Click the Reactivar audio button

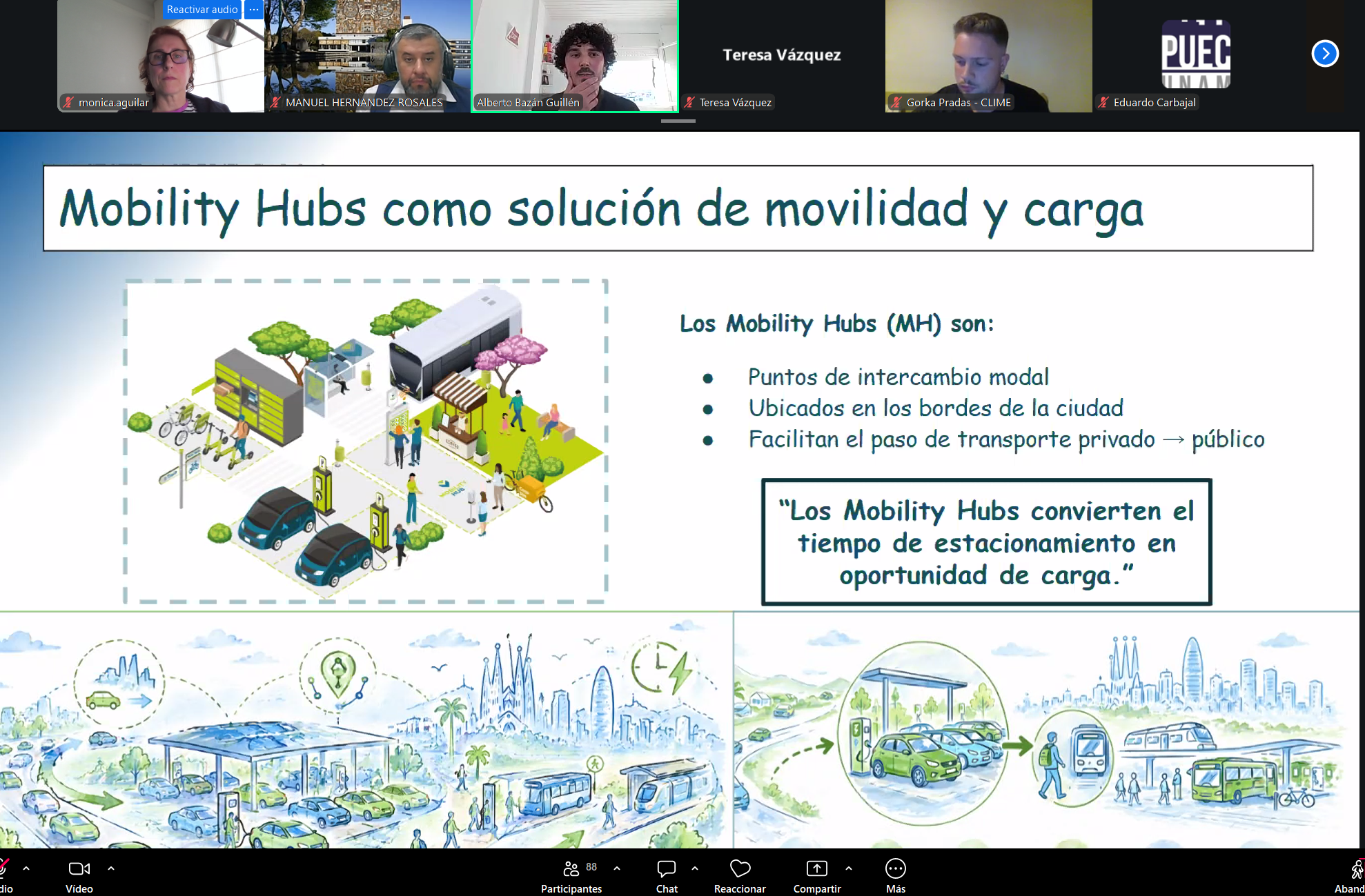(202, 10)
